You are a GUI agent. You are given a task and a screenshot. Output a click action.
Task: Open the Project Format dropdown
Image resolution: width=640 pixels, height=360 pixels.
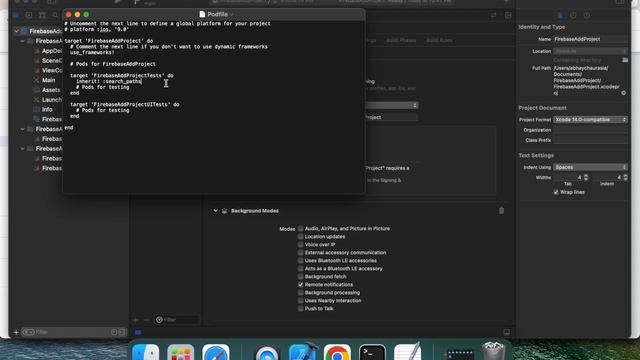pos(590,120)
